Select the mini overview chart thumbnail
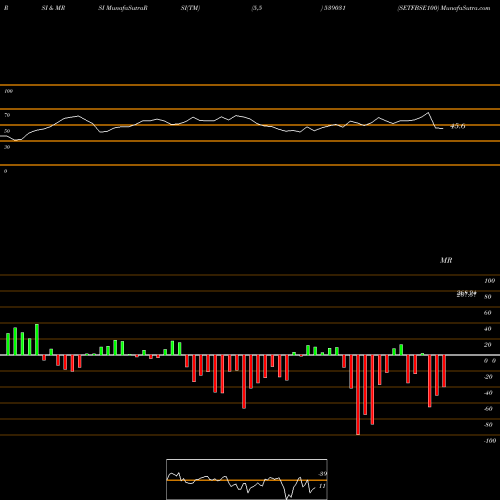Viewport: 500px width, 500px height. click(247, 479)
